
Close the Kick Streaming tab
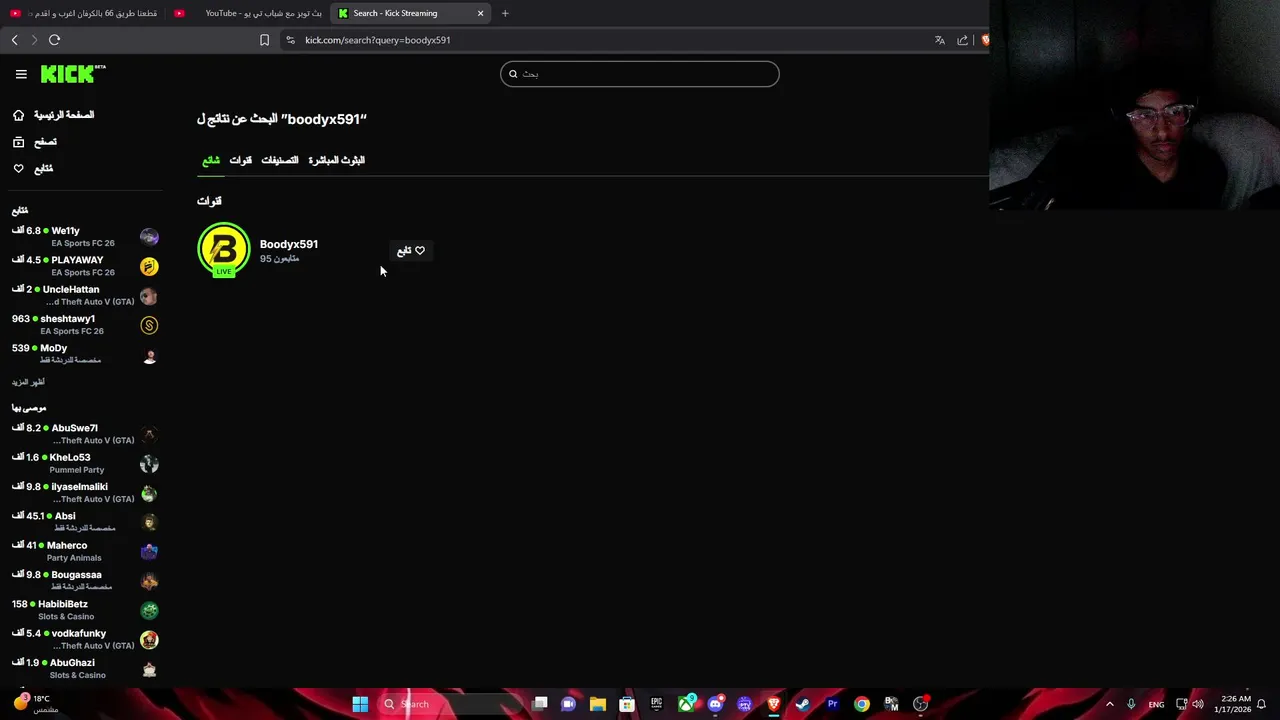[x=480, y=13]
